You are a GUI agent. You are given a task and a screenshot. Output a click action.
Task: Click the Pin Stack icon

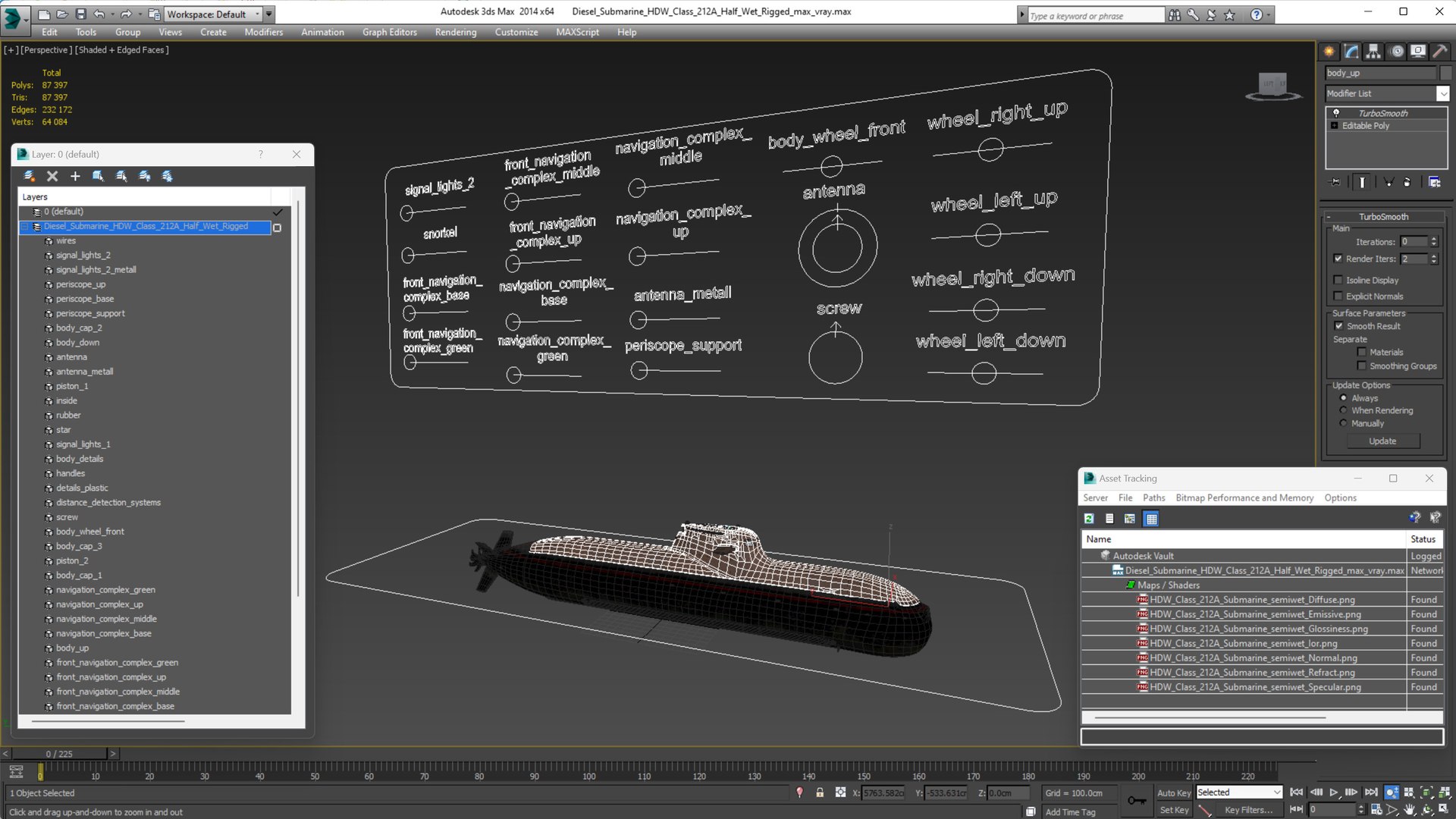(x=1335, y=182)
